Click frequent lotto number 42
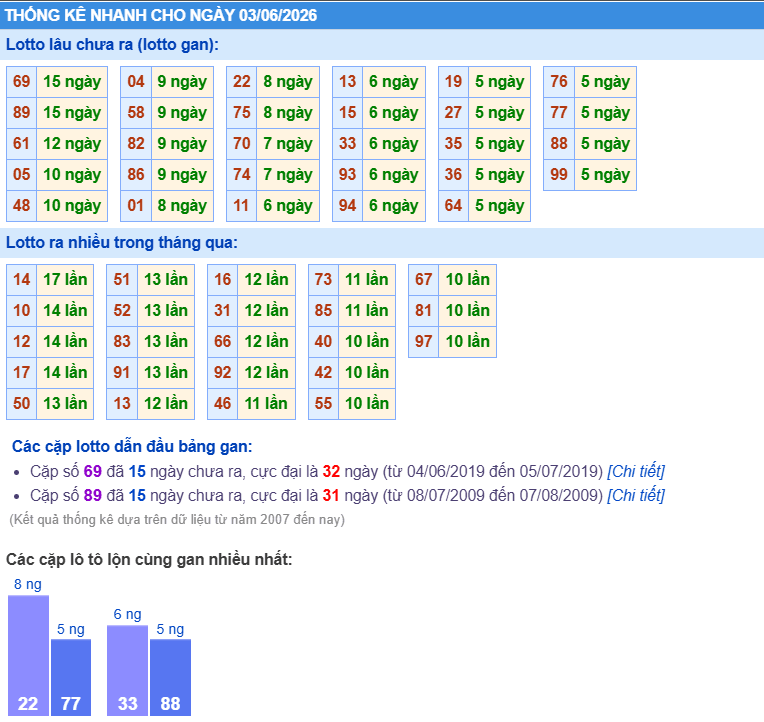The height and width of the screenshot is (722, 764). pos(324,373)
